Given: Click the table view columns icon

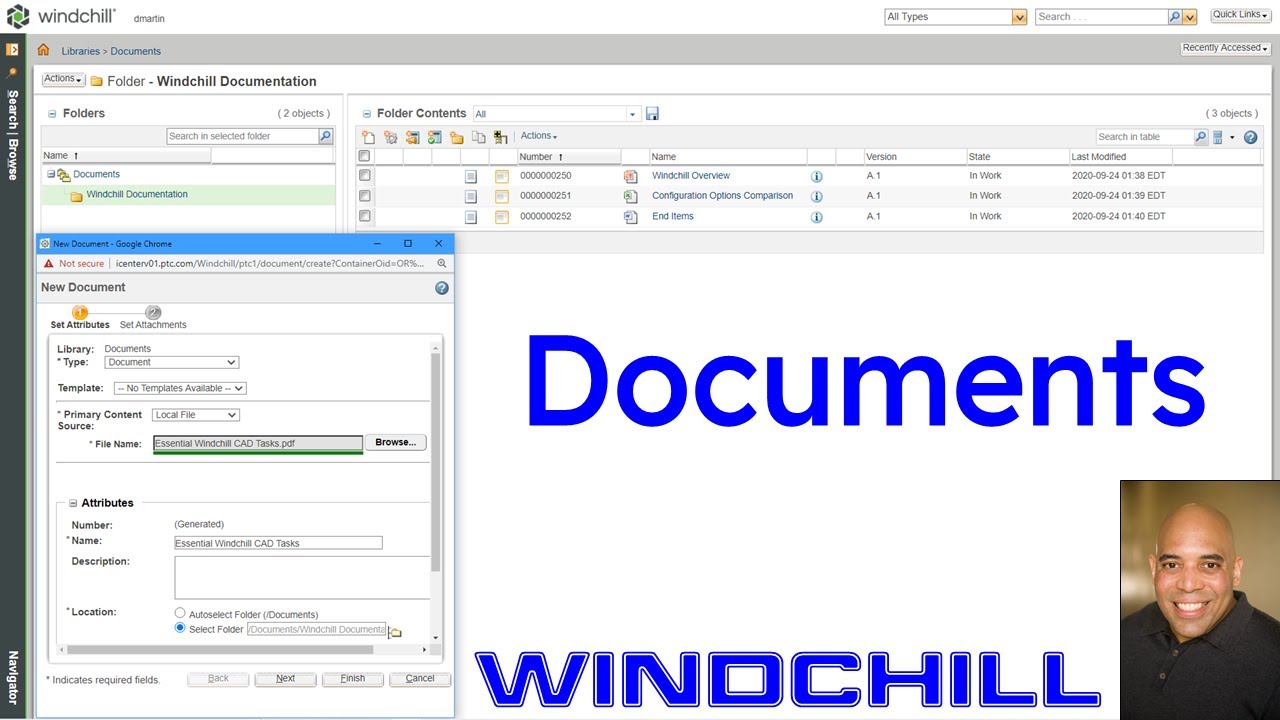Looking at the screenshot, I should pyautogui.click(x=1218, y=137).
